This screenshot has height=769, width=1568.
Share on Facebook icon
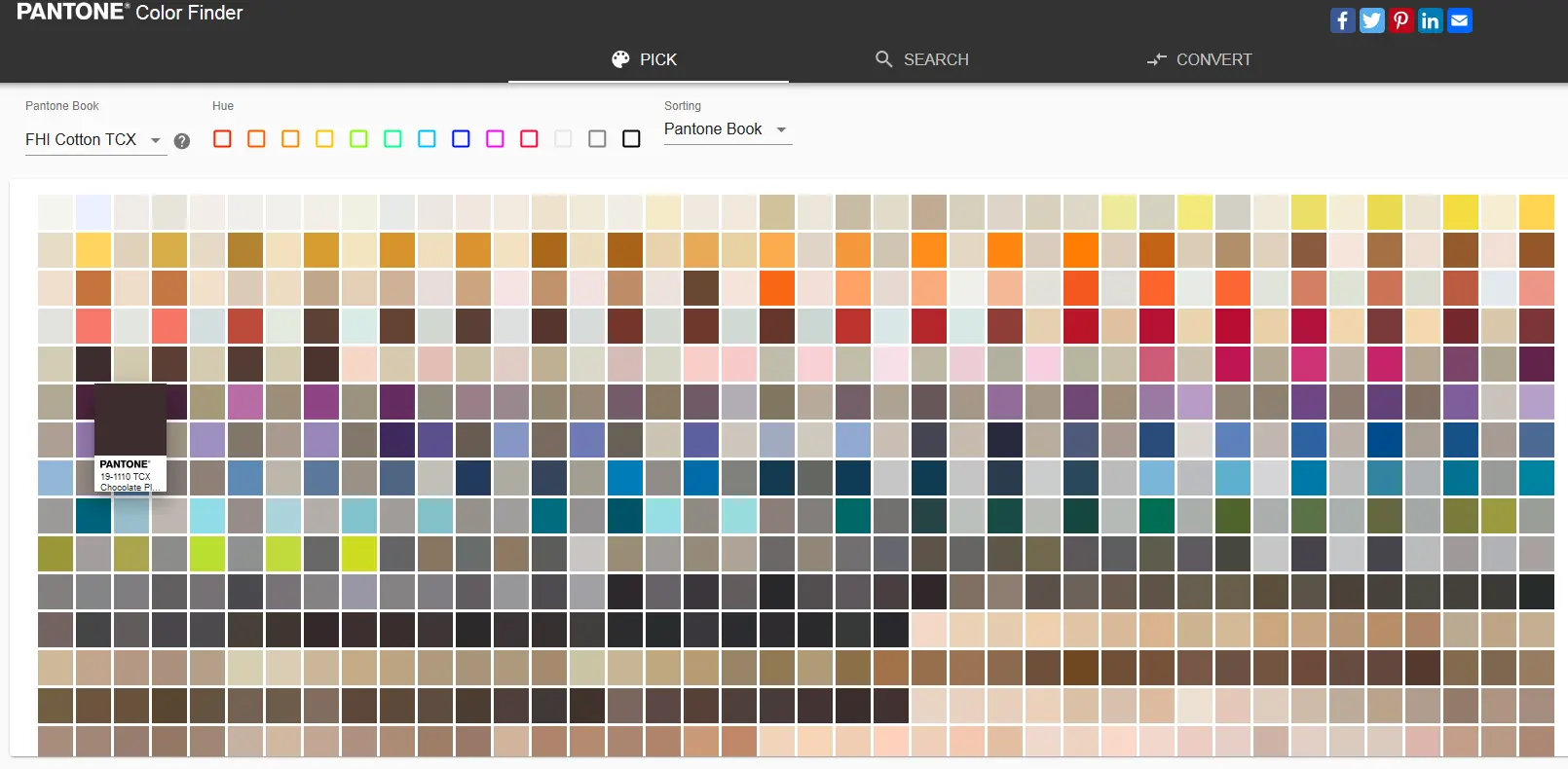(1342, 20)
